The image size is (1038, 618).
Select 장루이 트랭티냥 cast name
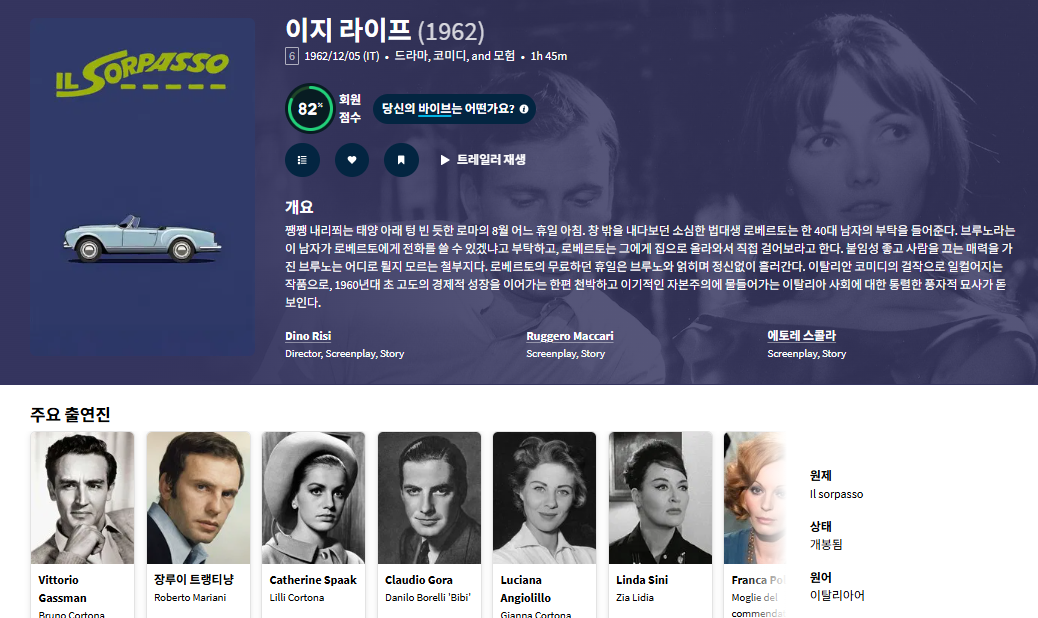pyautogui.click(x=194, y=580)
